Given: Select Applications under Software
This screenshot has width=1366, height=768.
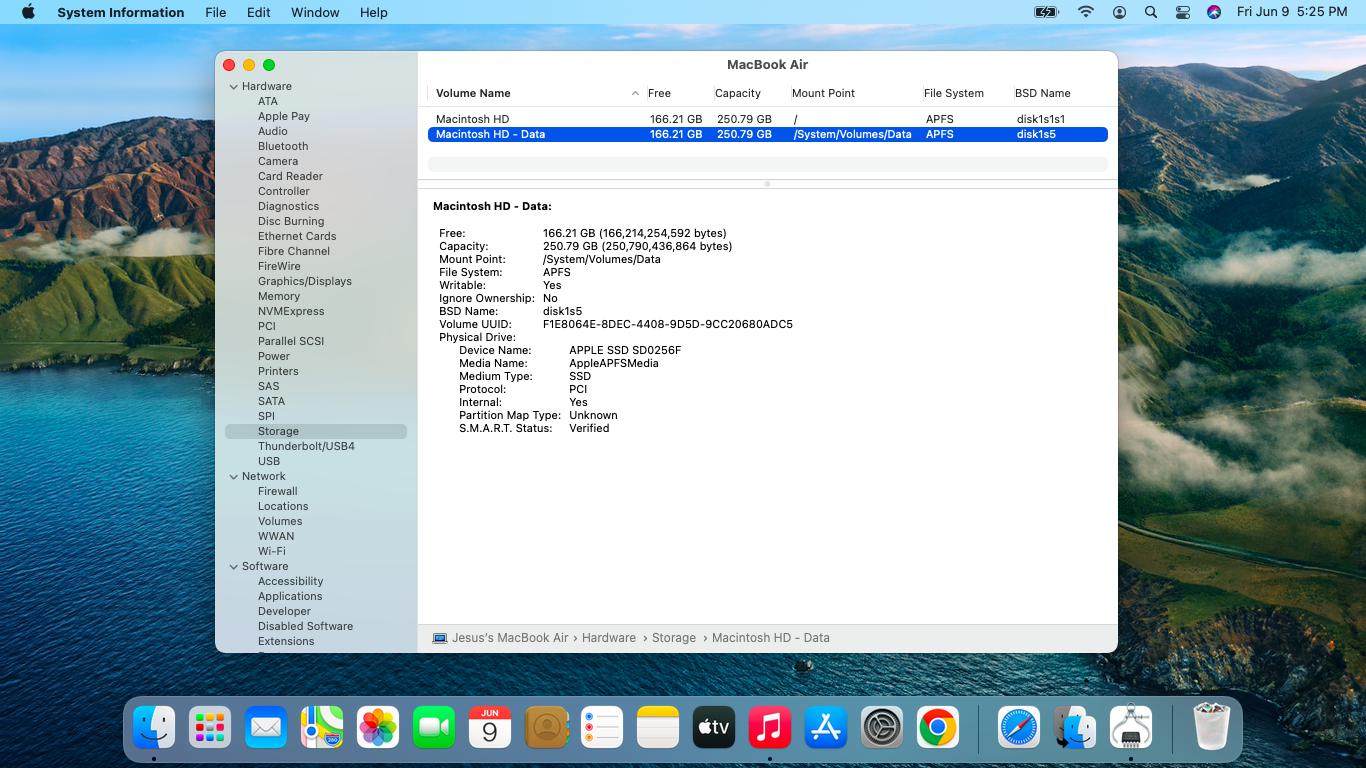Looking at the screenshot, I should (290, 596).
